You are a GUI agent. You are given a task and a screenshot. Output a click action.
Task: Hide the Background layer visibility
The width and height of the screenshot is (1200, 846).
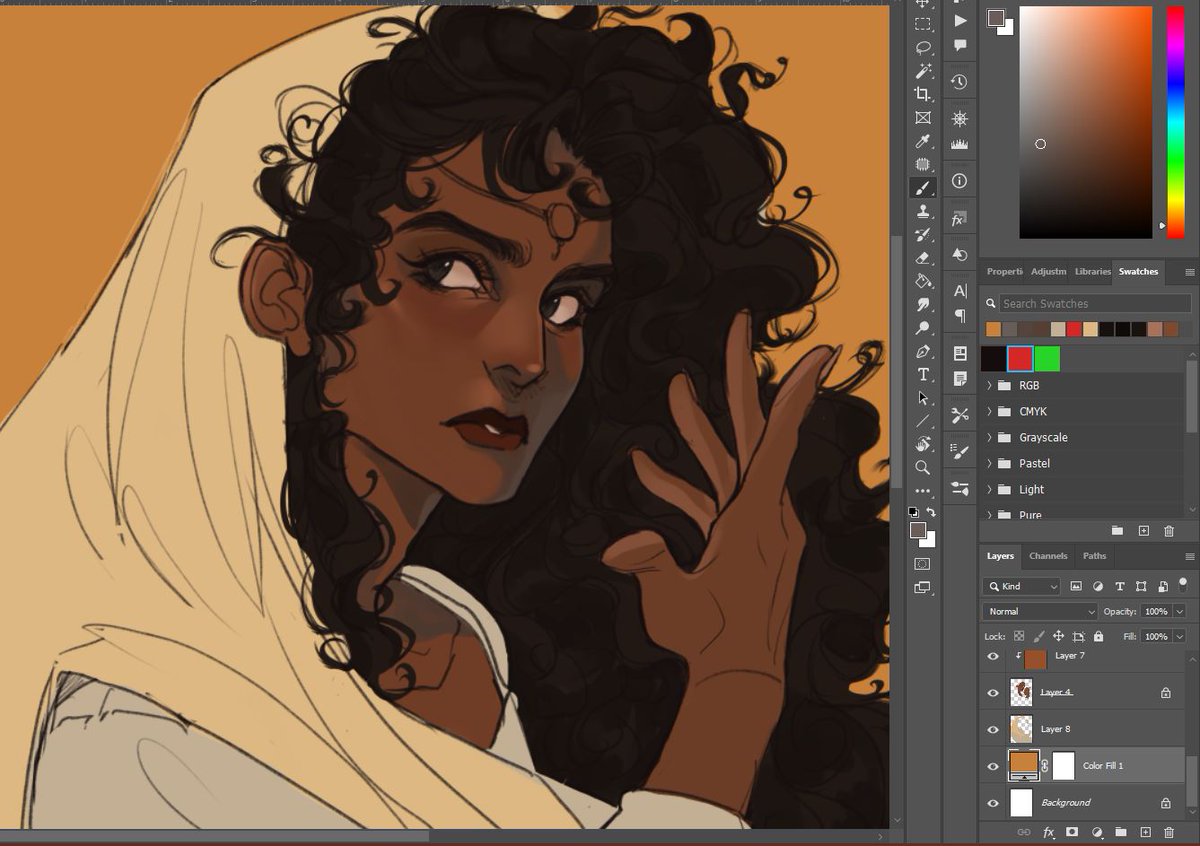992,802
